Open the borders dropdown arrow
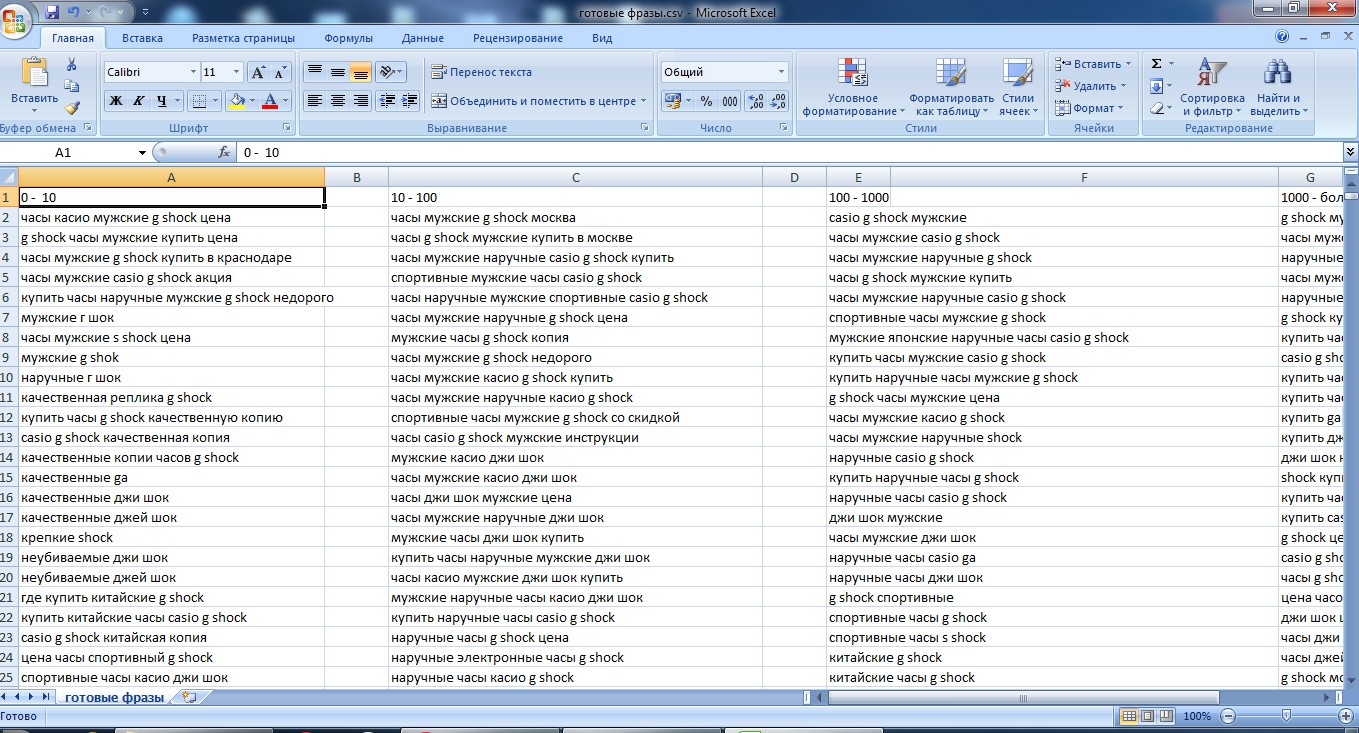Screen dimensions: 1359x733 [x=217, y=101]
